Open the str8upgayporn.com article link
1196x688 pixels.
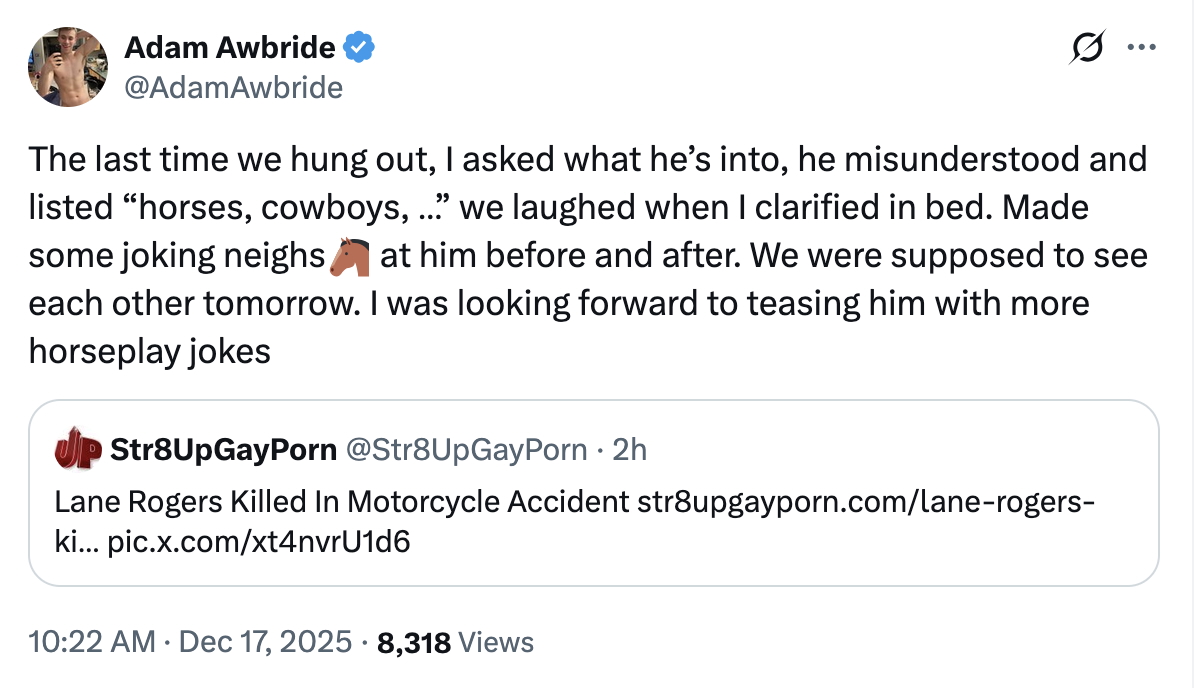[866, 500]
